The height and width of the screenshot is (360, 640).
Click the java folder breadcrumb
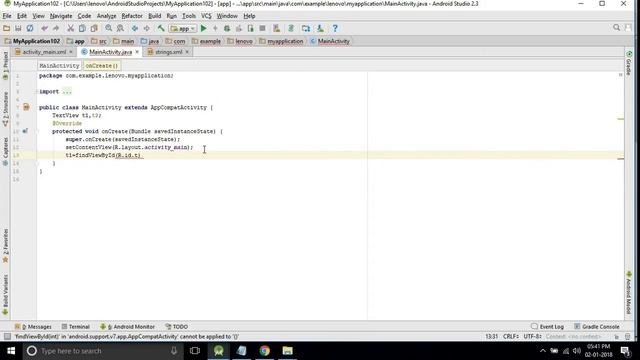[149, 41]
